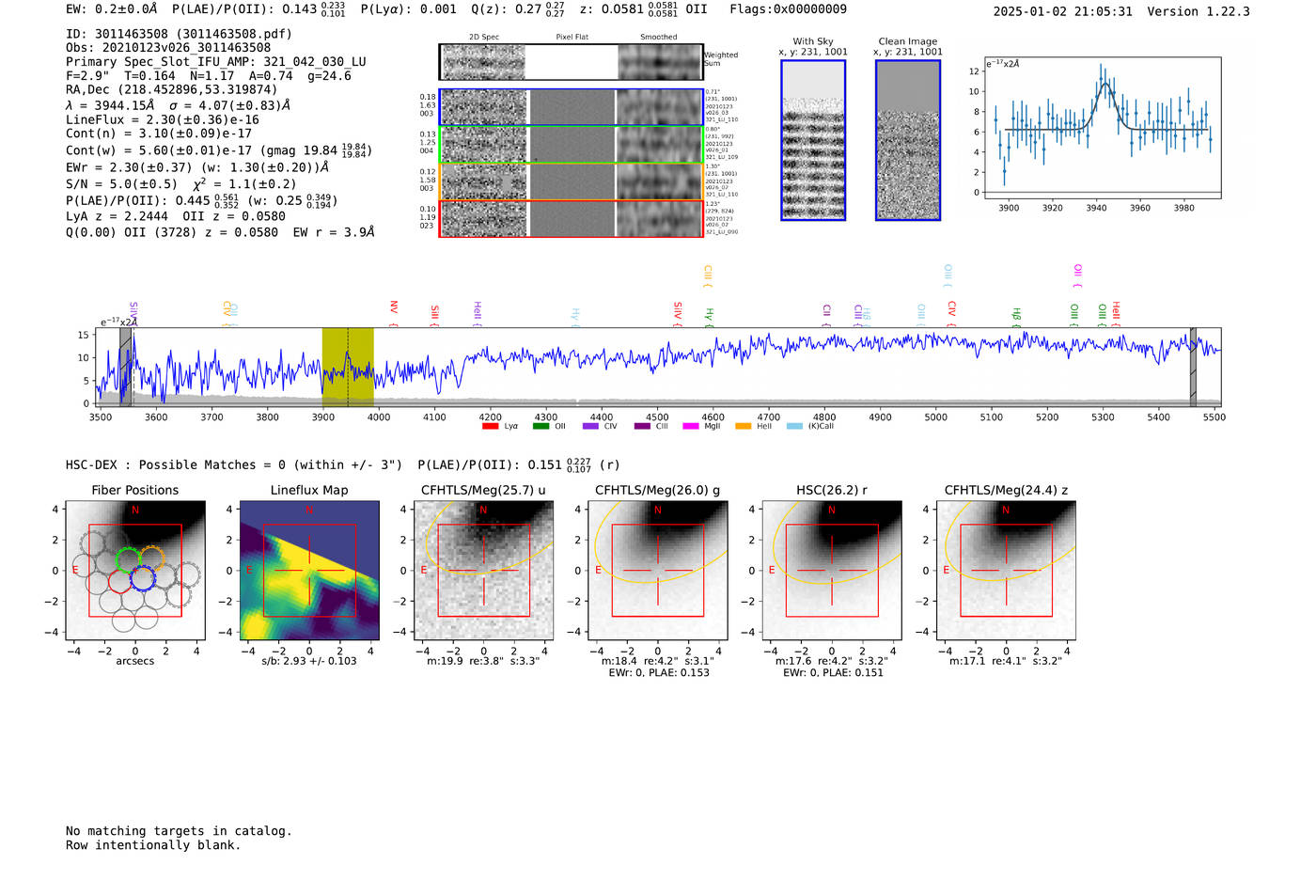Click the blue fiber circle in Fiber Positions
The image size is (1316, 896).
coord(143,578)
